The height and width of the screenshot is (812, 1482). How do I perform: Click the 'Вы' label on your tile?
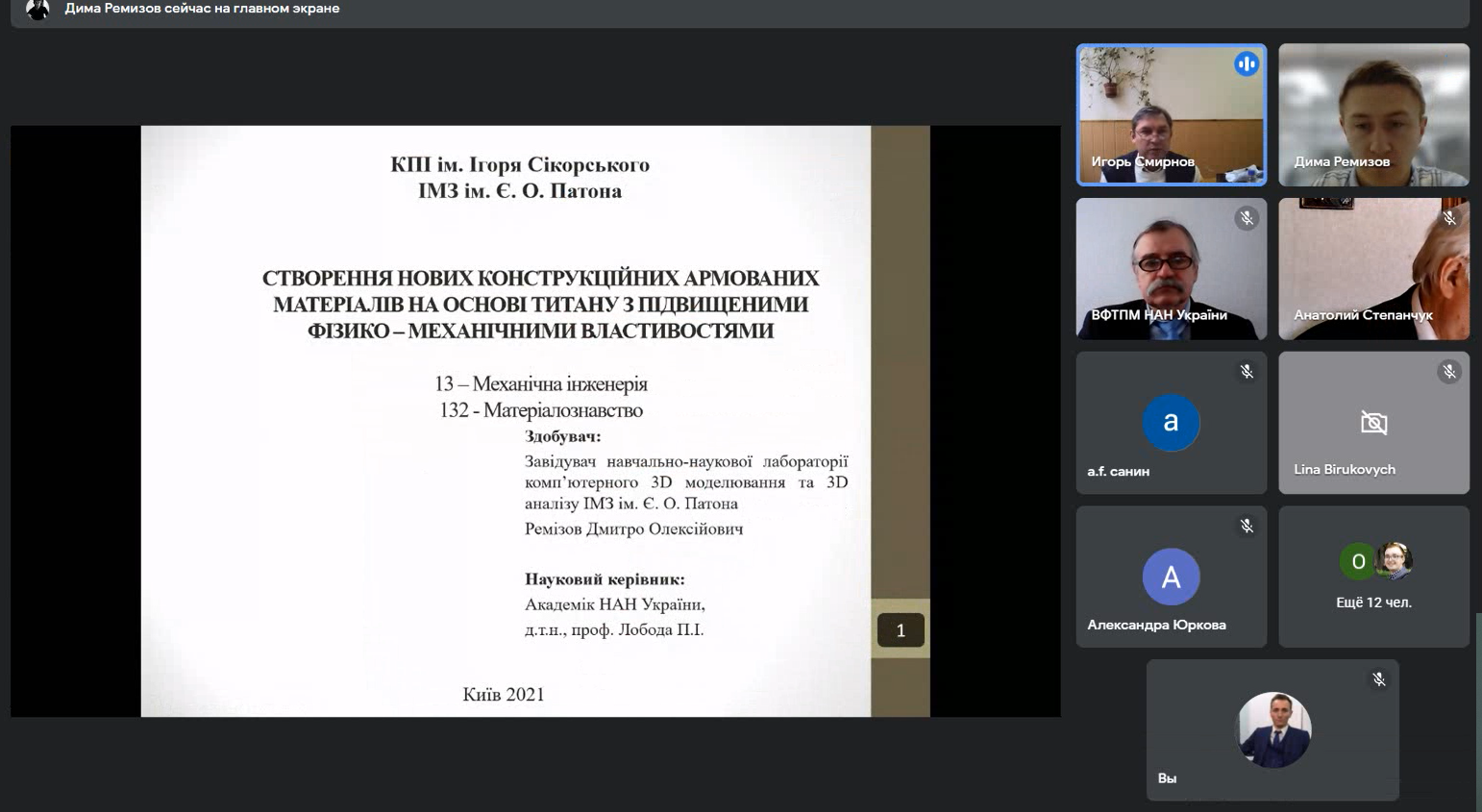[1167, 778]
